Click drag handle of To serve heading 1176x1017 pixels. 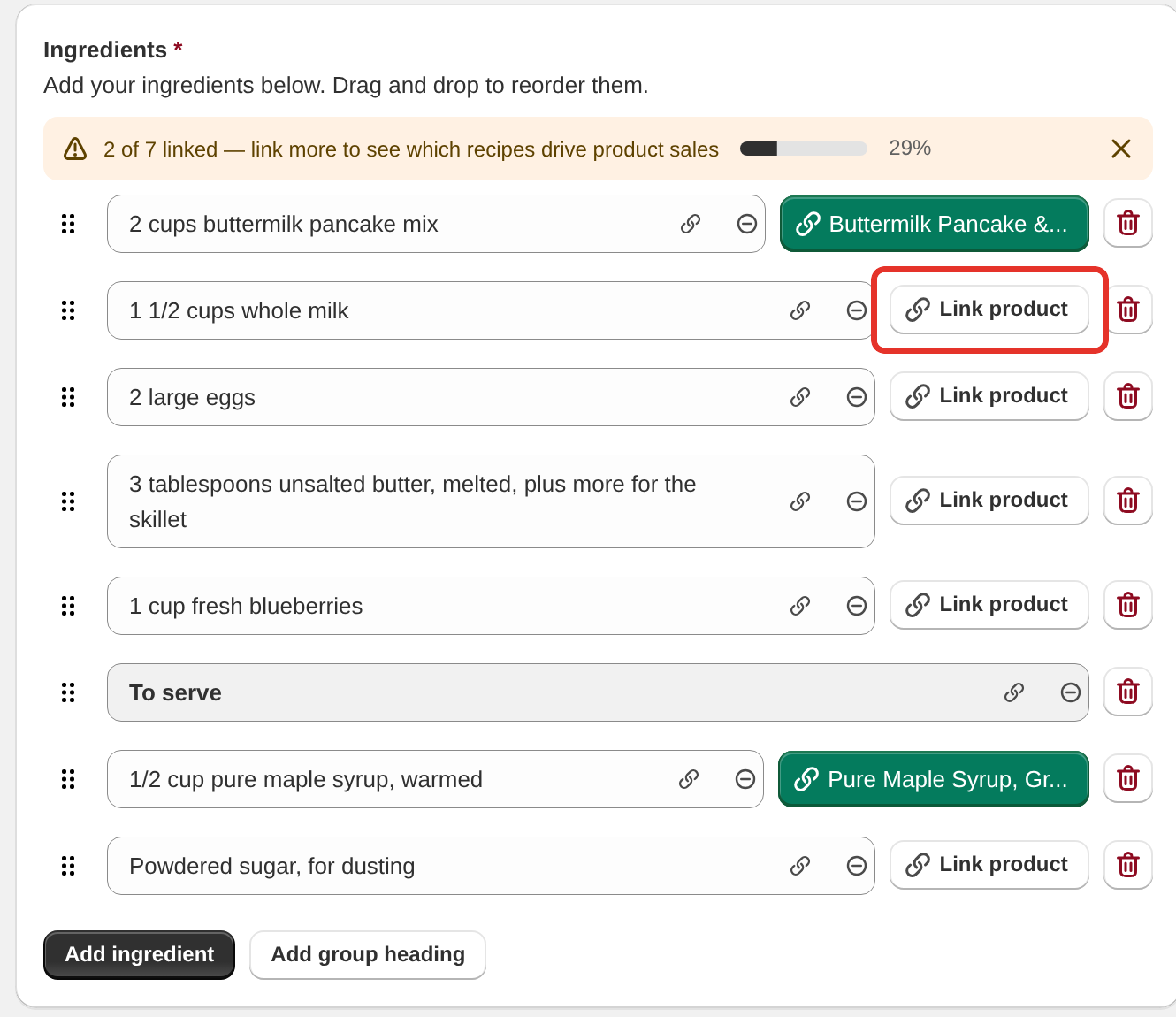tap(68, 692)
